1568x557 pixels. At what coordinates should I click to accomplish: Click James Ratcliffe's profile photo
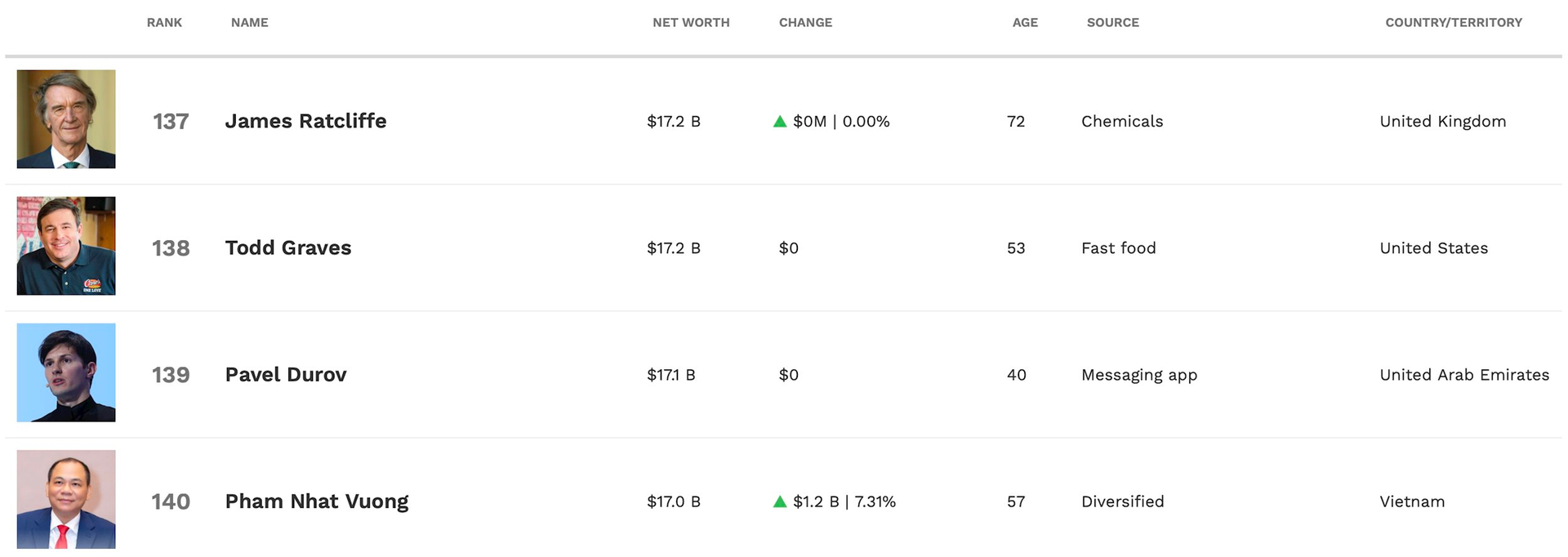(x=66, y=119)
